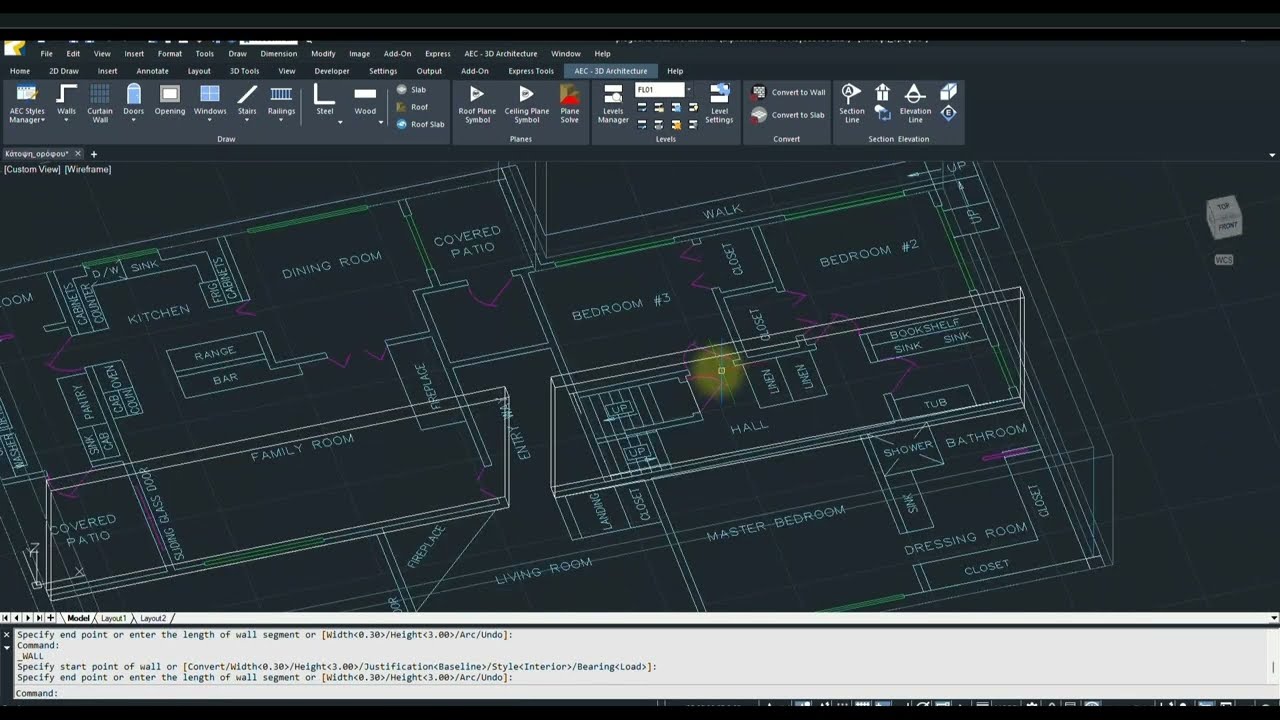Switch to the Express Tools ribbon tab

point(531,71)
